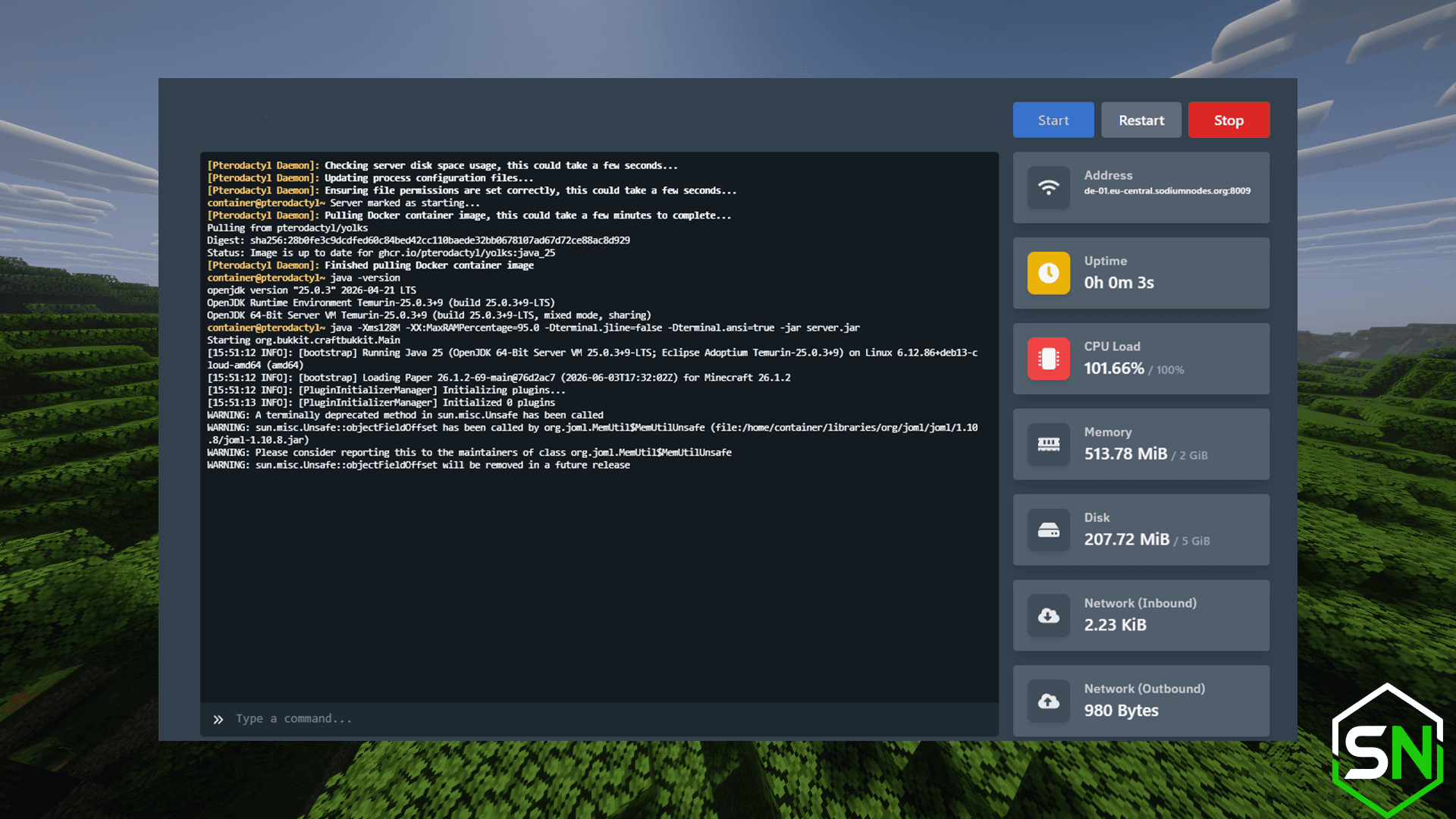Click the 'Network (Outbound)' card label
Viewport: 1456px width, 819px height.
click(x=1144, y=689)
